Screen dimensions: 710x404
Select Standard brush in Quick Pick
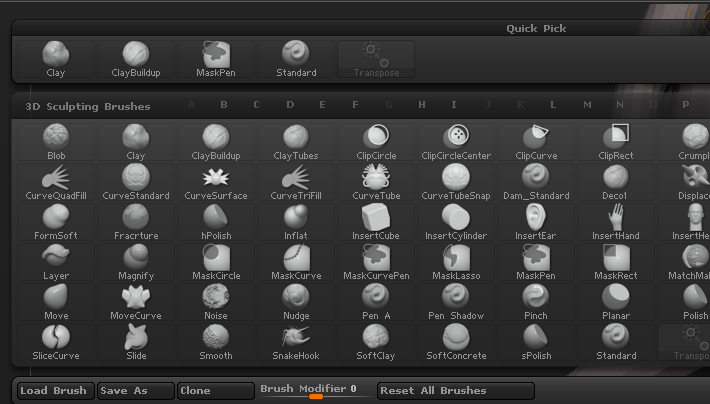296,59
